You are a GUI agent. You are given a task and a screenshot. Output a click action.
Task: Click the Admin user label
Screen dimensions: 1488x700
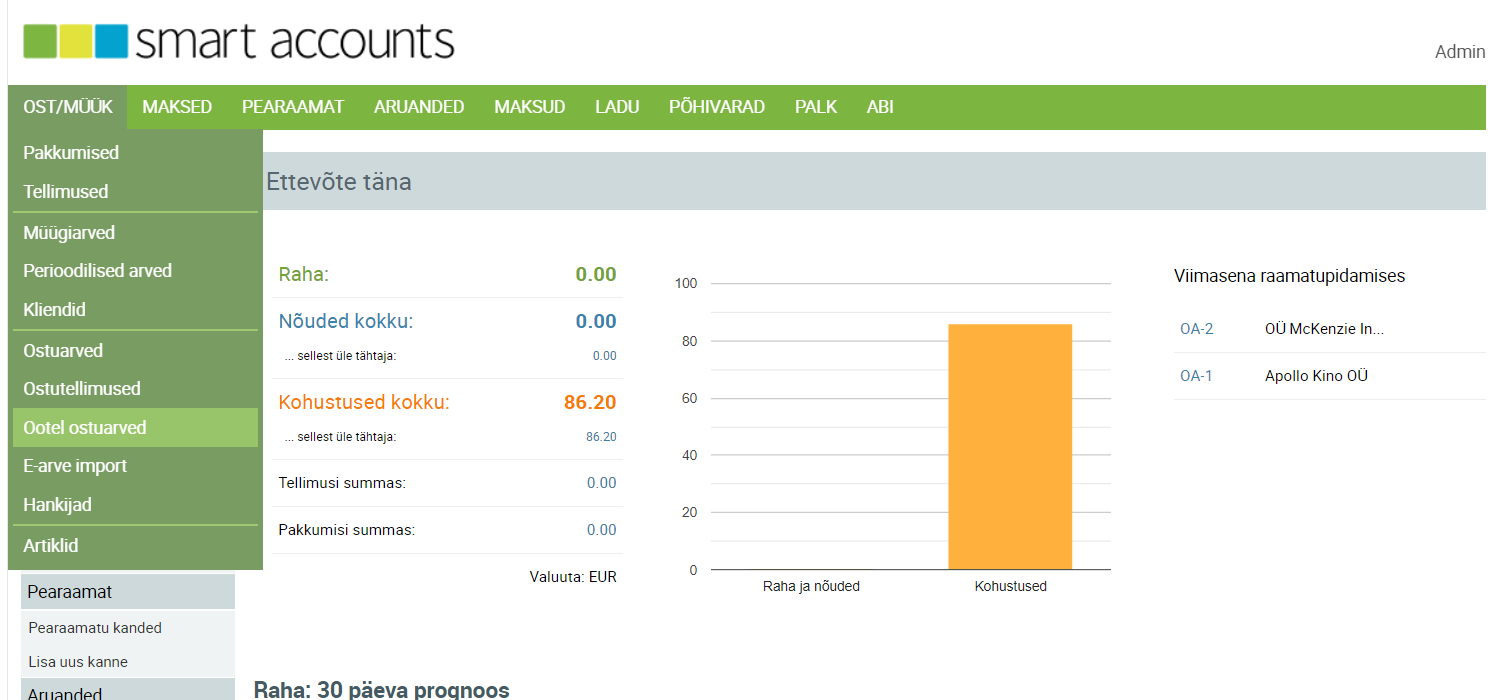(1460, 52)
